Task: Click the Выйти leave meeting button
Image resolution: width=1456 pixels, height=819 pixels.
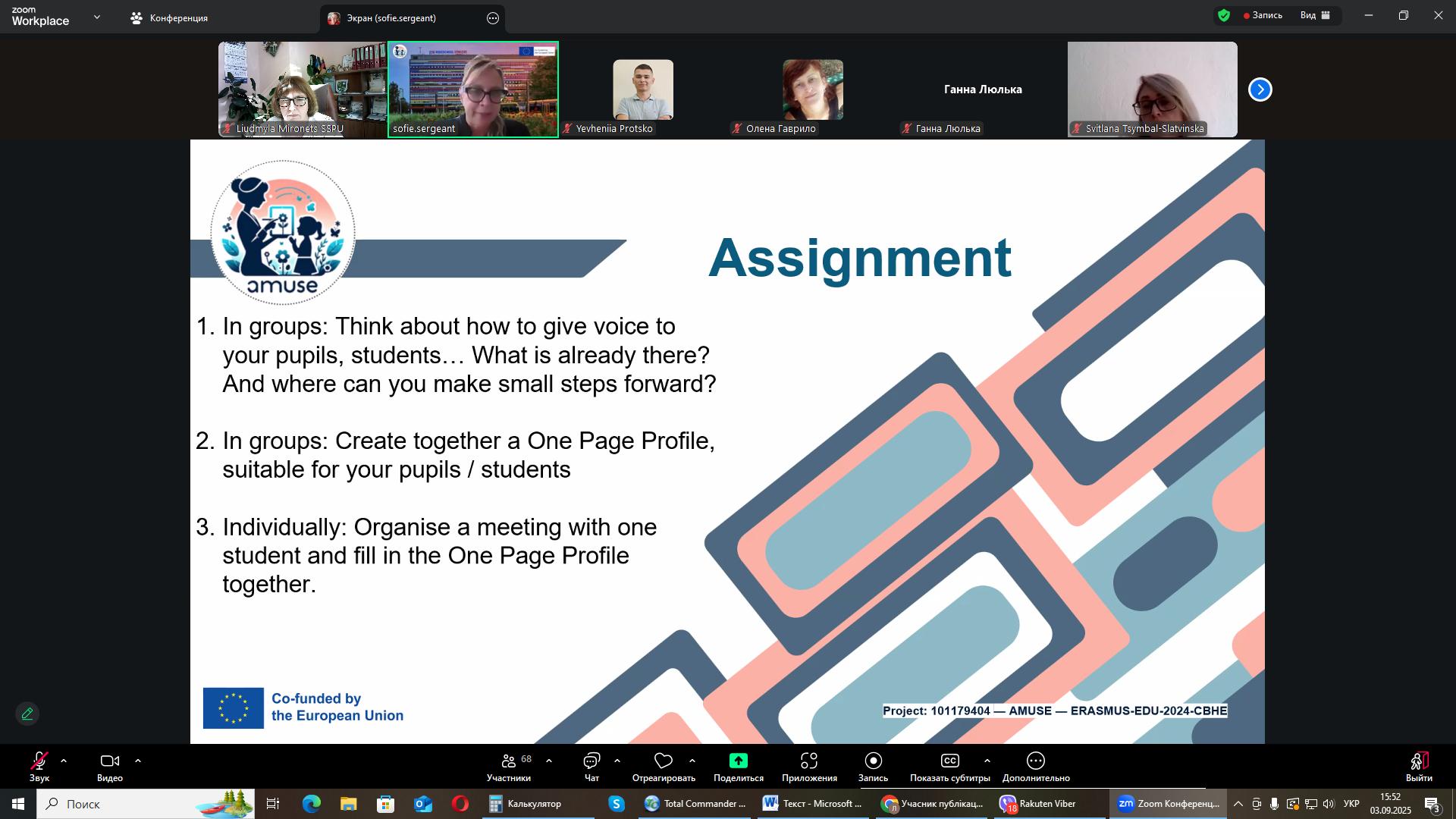Action: tap(1419, 766)
